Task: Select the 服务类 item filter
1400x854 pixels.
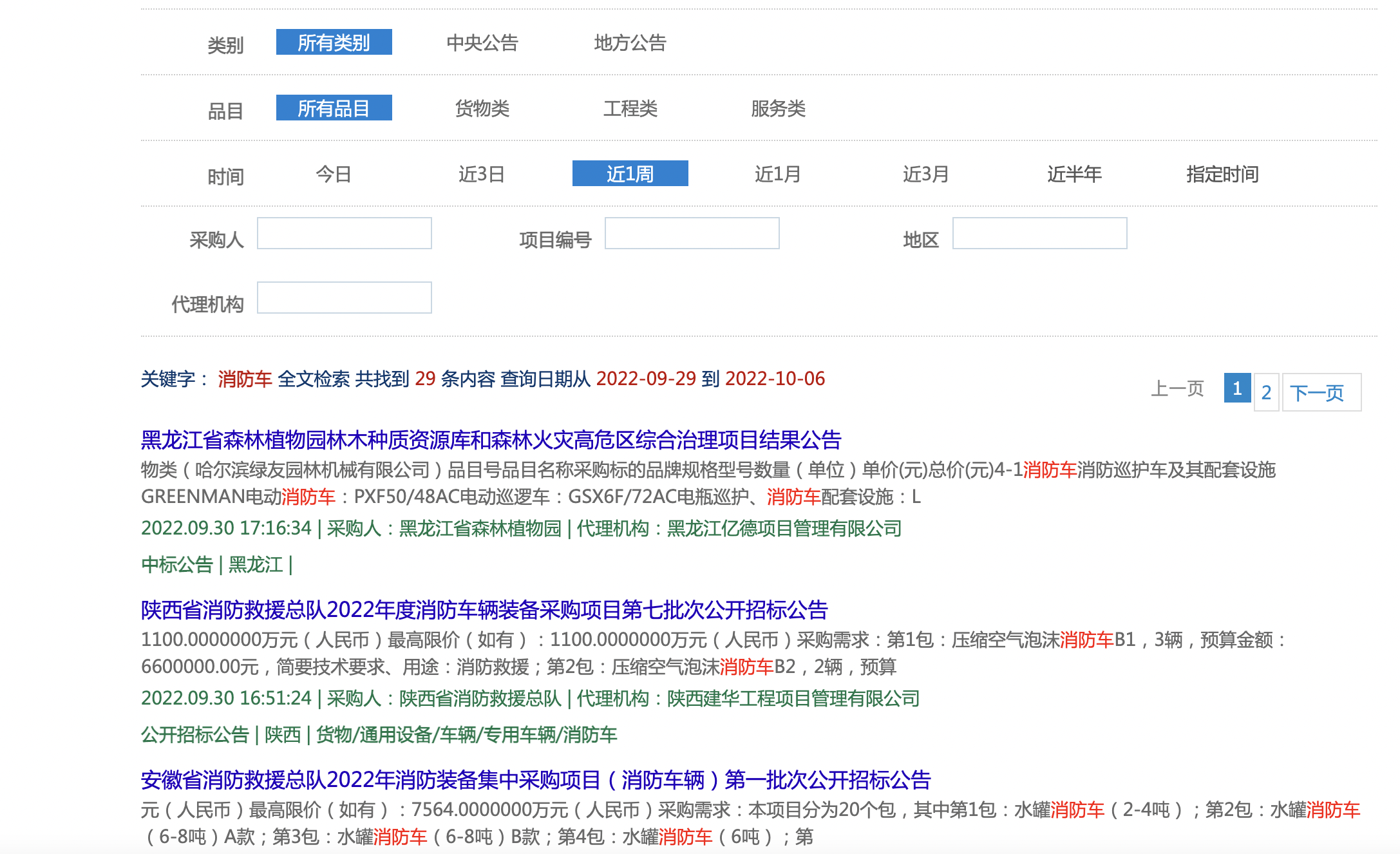Action: (x=778, y=109)
